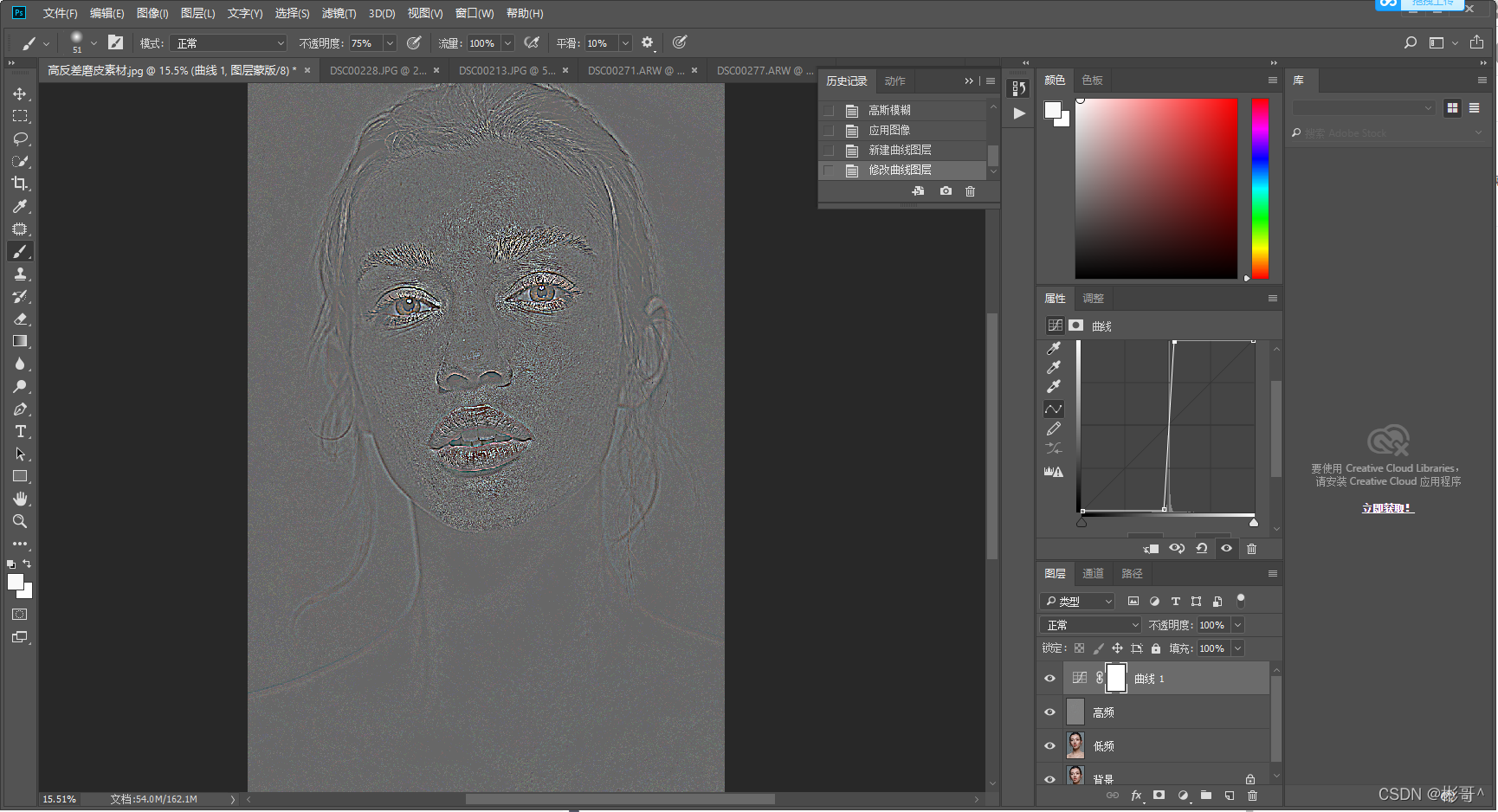Open the 滤镜(T) menu
Image resolution: width=1498 pixels, height=812 pixels.
pyautogui.click(x=339, y=14)
